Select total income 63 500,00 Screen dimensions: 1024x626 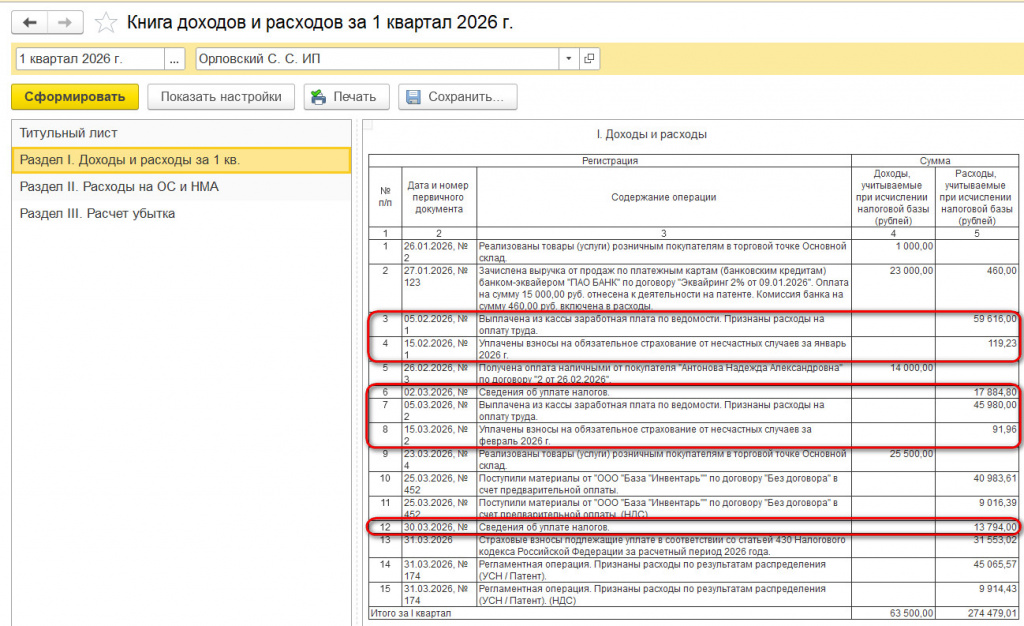pyautogui.click(x=893, y=614)
